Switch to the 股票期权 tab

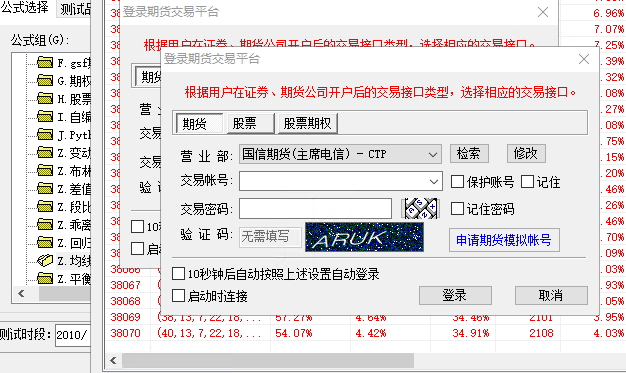point(307,123)
